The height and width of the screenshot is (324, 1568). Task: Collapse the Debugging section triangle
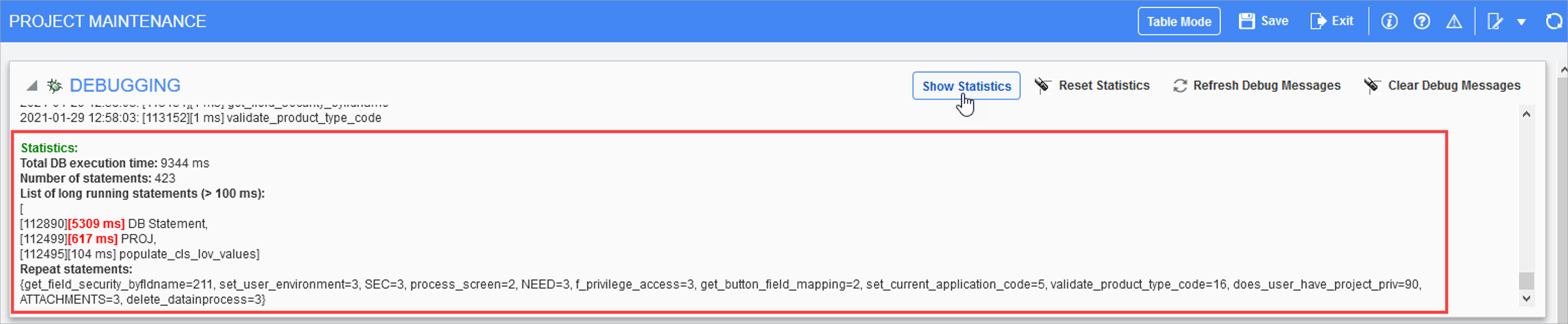coord(32,86)
